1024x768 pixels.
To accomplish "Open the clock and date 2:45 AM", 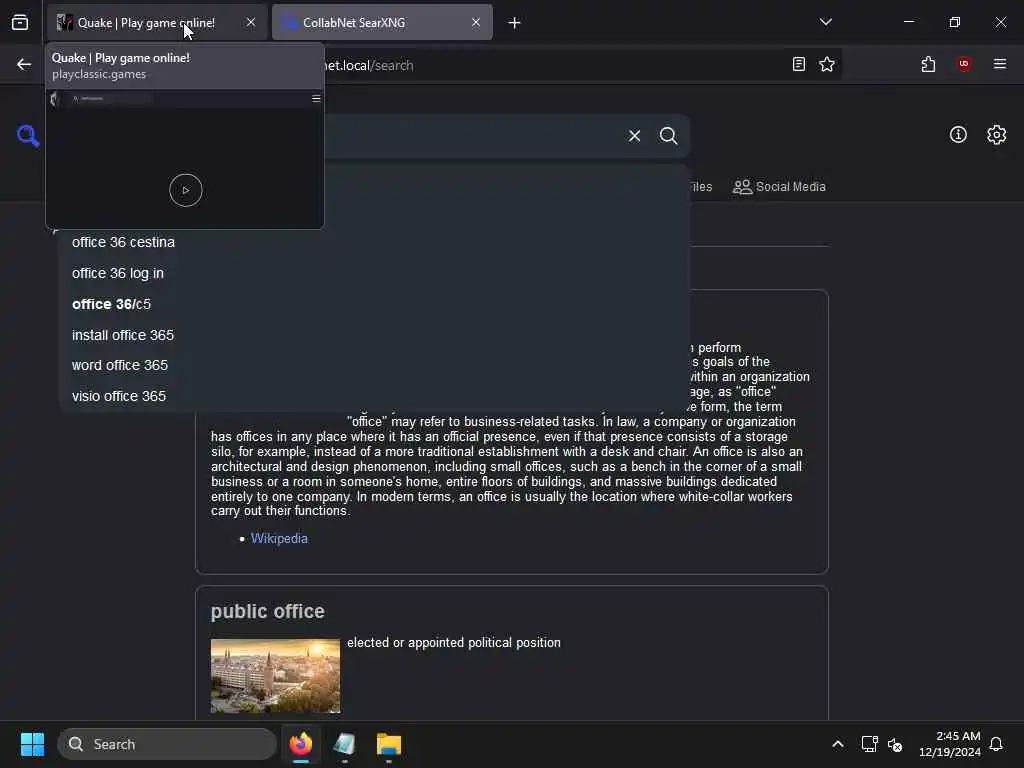I will [x=950, y=744].
